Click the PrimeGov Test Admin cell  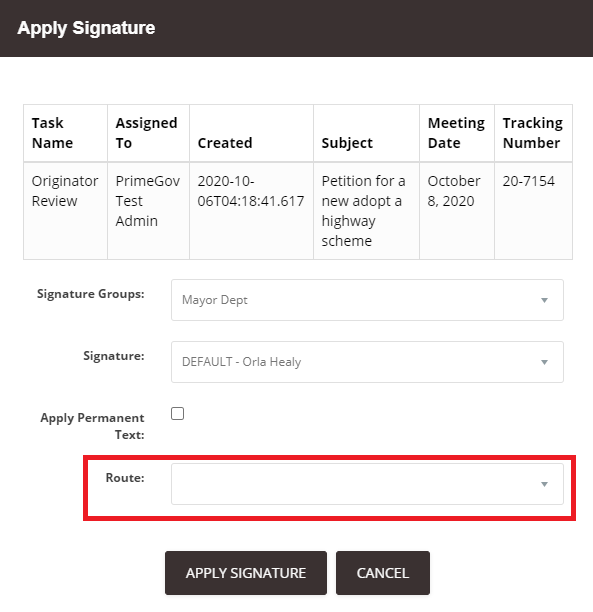pos(148,211)
